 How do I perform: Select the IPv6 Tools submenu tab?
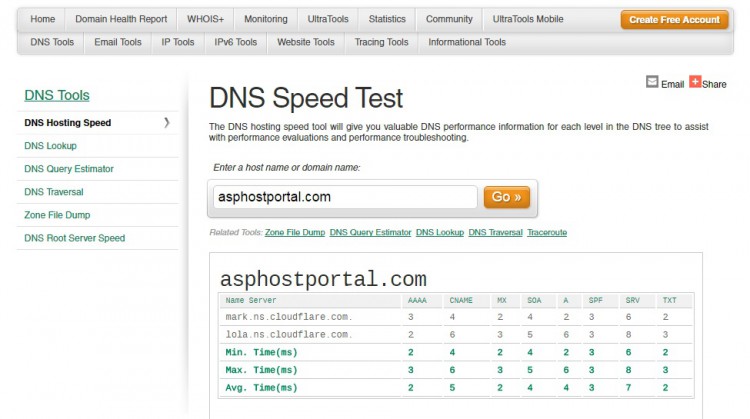235,42
